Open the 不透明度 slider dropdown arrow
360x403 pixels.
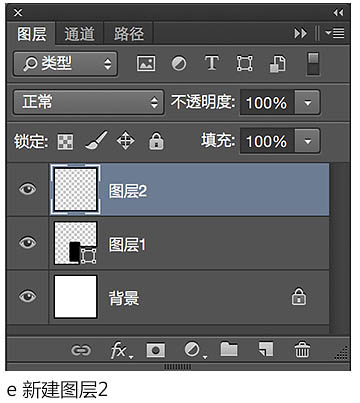point(307,102)
